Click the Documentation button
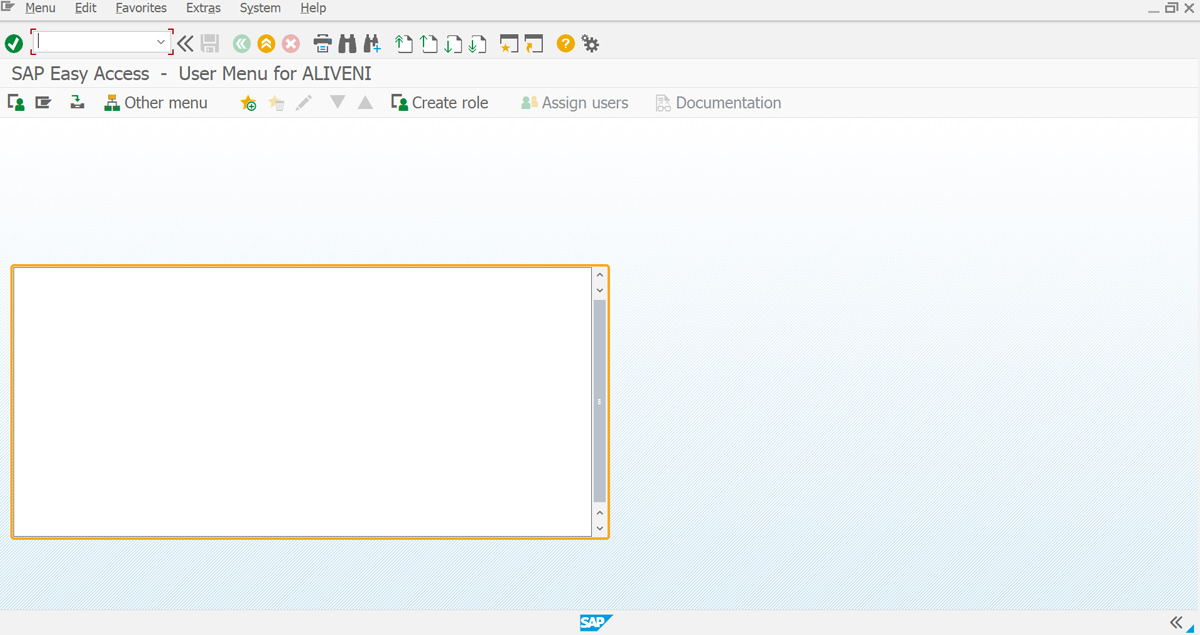Viewport: 1200px width, 635px height. (718, 102)
